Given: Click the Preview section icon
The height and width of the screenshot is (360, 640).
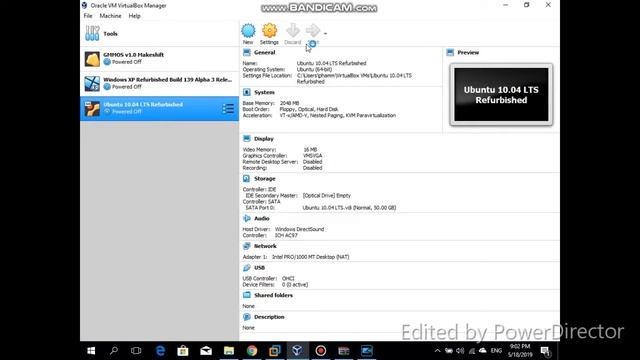Looking at the screenshot, I should point(450,52).
